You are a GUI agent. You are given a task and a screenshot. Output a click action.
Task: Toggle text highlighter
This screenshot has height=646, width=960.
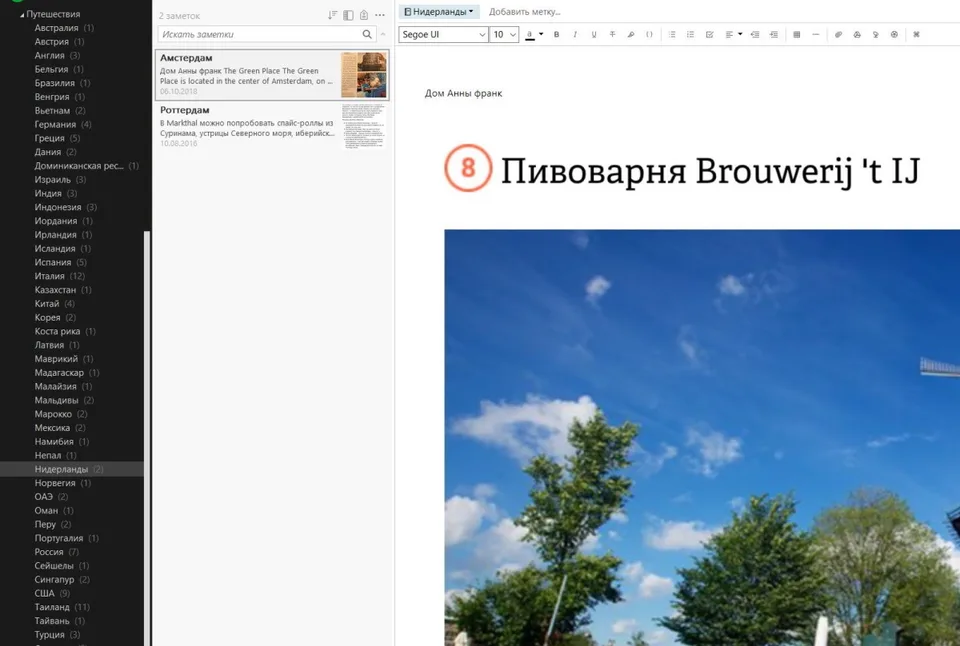tap(631, 34)
